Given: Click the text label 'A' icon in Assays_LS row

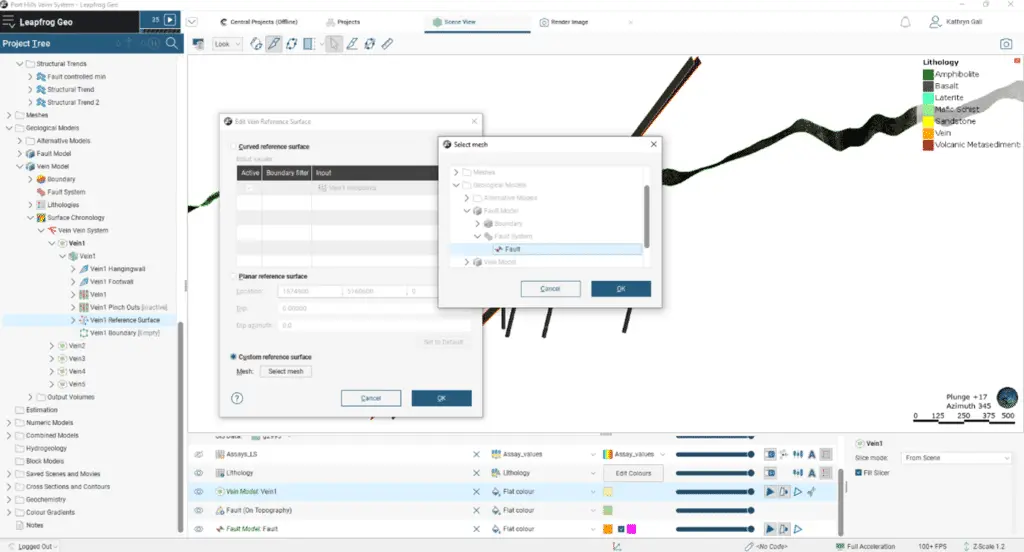Looking at the screenshot, I should pyautogui.click(x=812, y=454).
